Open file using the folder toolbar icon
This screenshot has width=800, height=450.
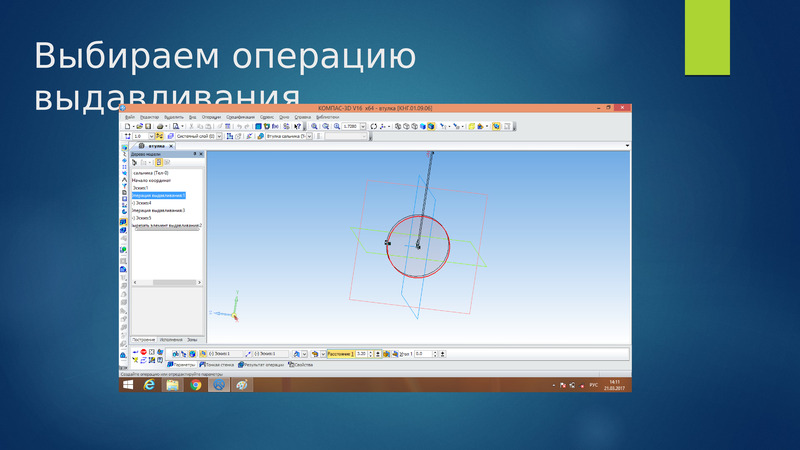point(139,126)
